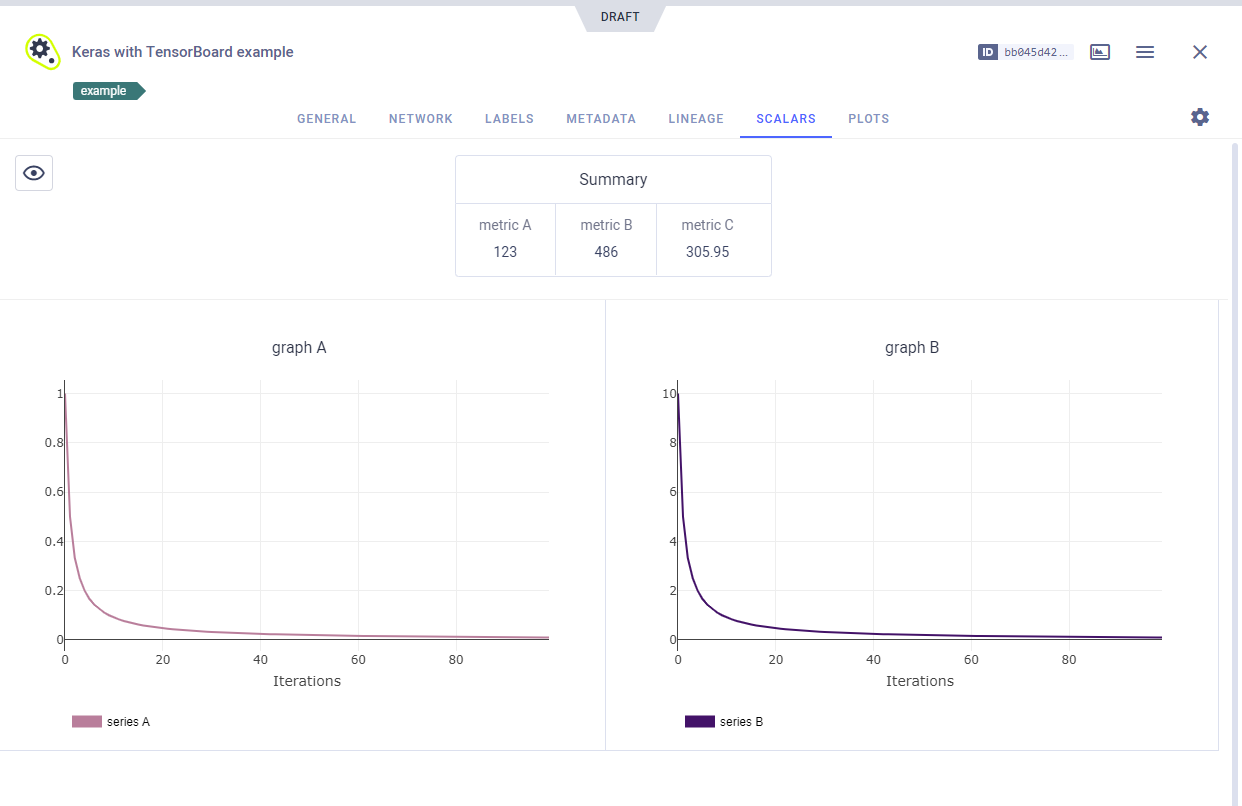This screenshot has height=806, width=1242.
Task: Click the series B color swatch
Action: [700, 722]
